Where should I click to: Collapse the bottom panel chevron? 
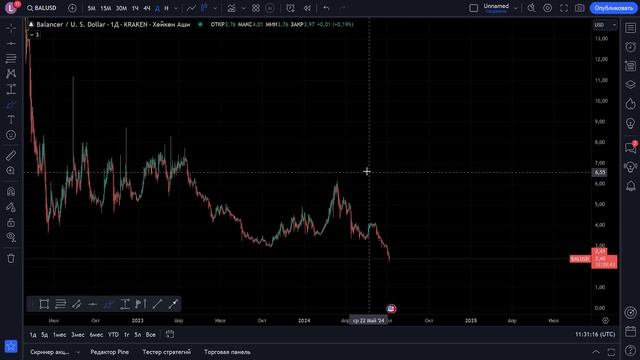click(x=596, y=352)
